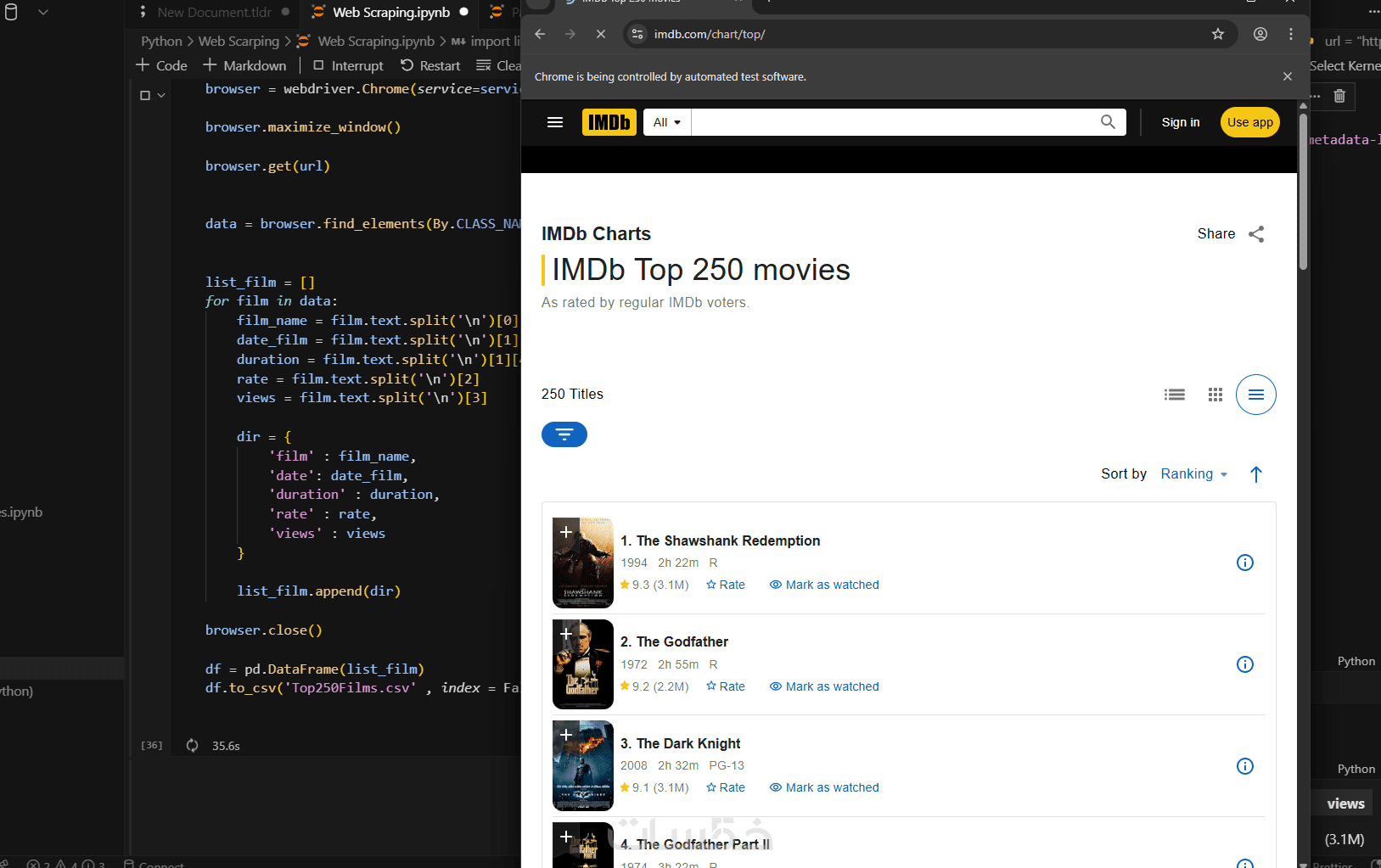Dismiss the automated test software notice

(1288, 76)
